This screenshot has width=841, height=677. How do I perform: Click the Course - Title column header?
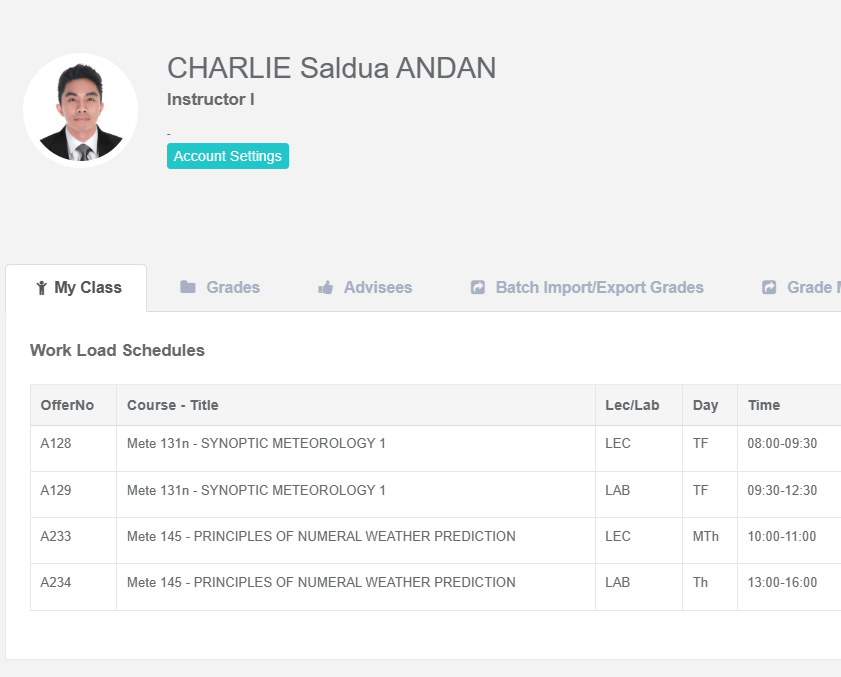[x=173, y=405]
